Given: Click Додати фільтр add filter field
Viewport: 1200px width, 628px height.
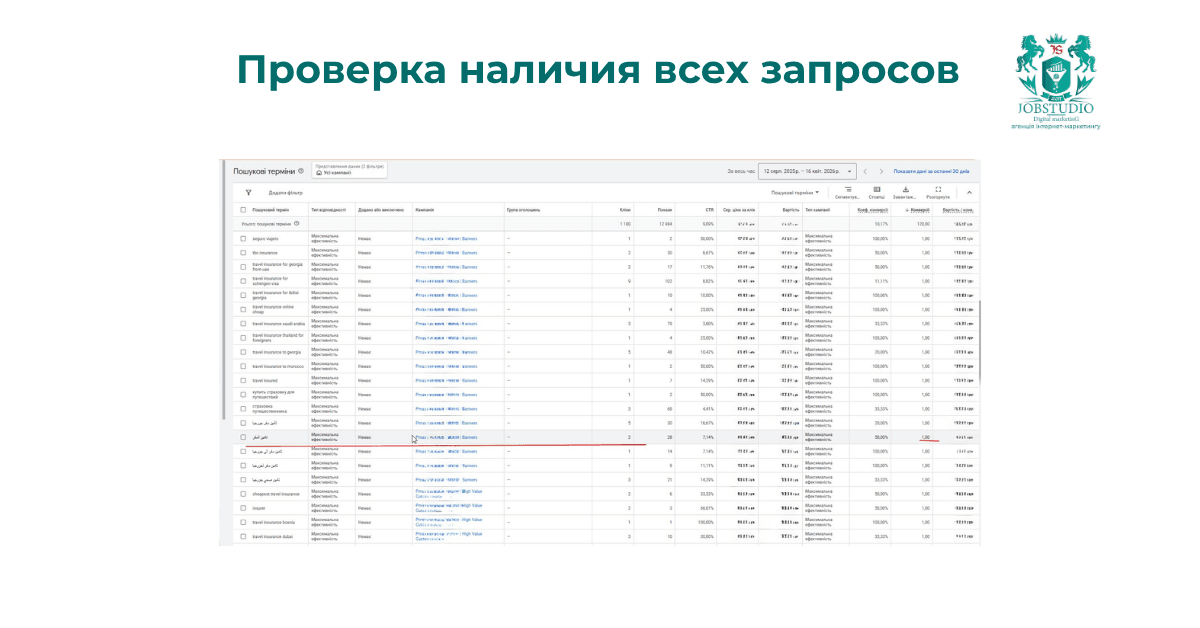Looking at the screenshot, I should click(x=285, y=192).
